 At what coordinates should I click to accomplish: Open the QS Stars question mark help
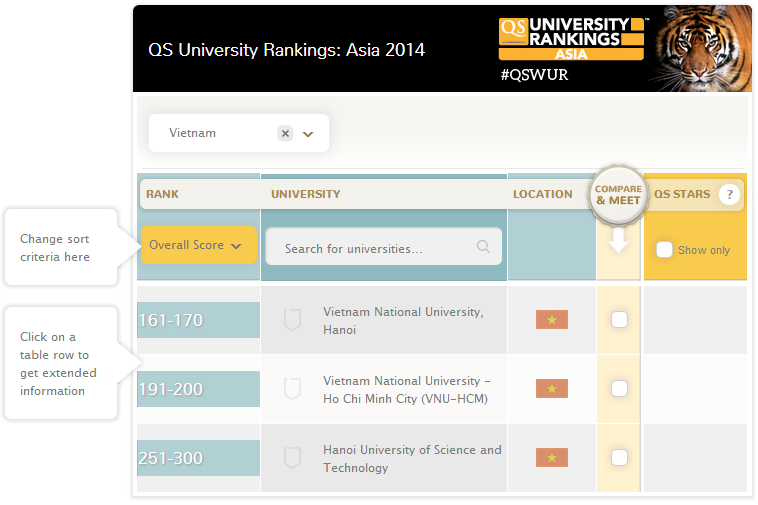coord(729,194)
